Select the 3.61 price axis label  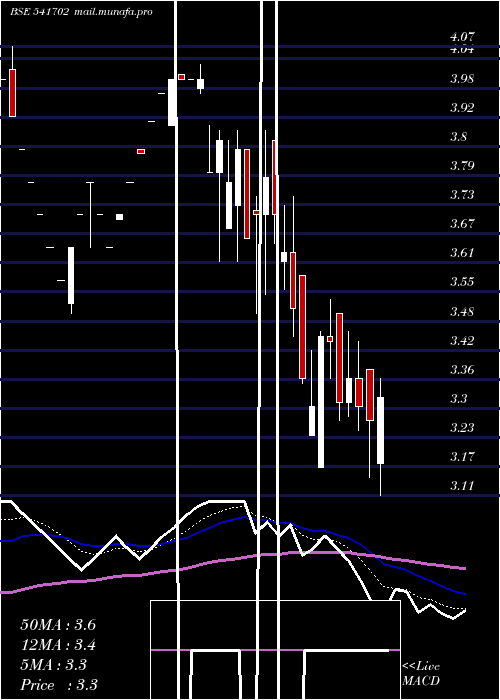coord(462,253)
